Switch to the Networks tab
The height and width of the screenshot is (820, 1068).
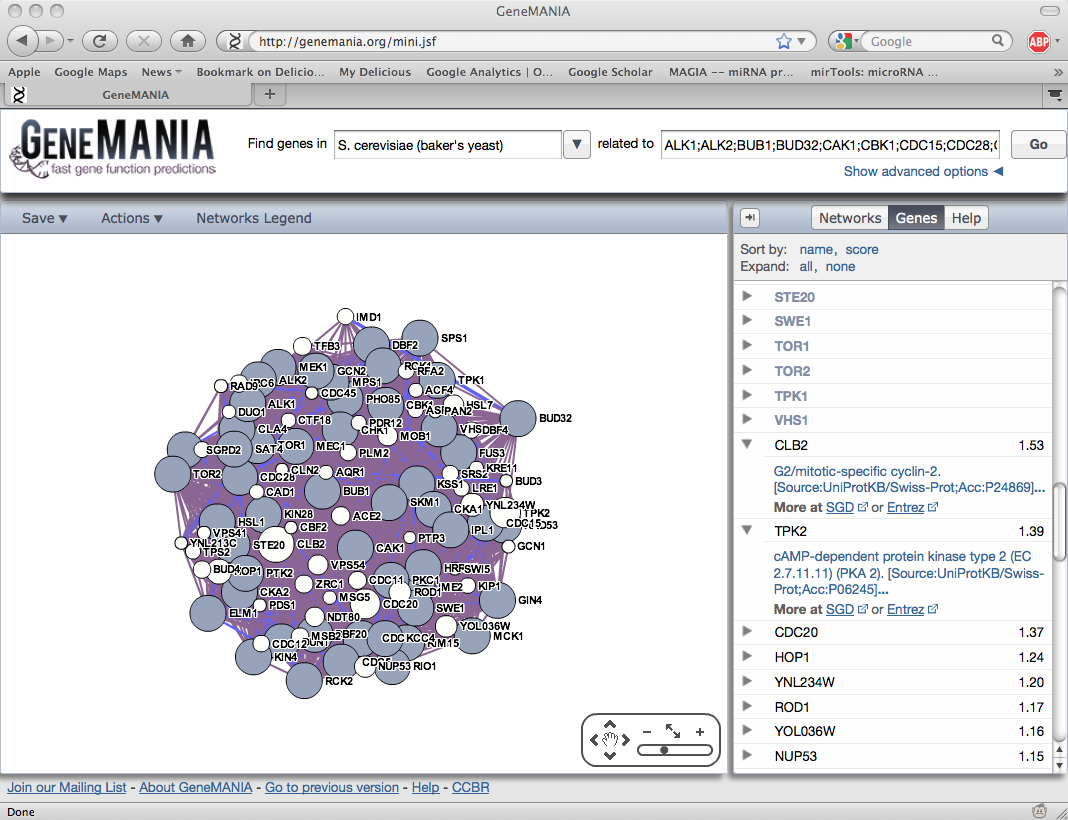849,218
